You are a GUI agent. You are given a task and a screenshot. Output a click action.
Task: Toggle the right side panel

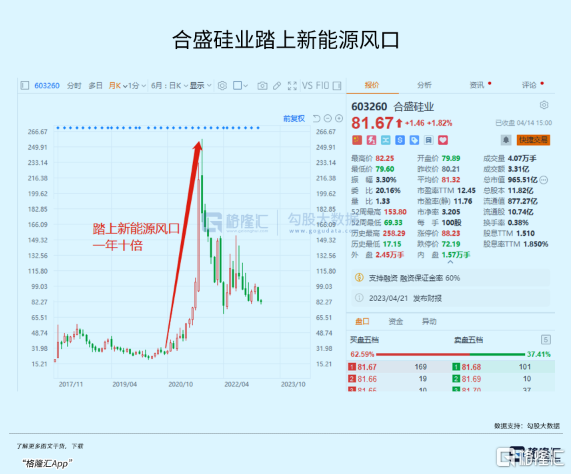[x=337, y=86]
